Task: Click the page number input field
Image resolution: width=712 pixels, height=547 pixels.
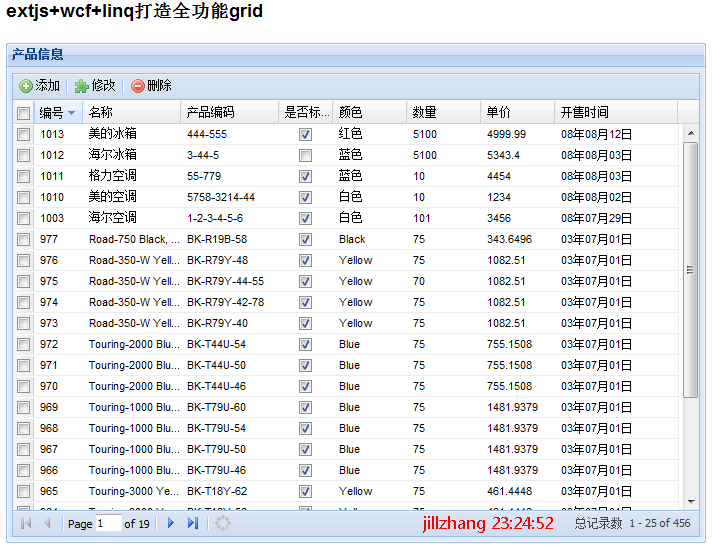Action: pyautogui.click(x=108, y=524)
